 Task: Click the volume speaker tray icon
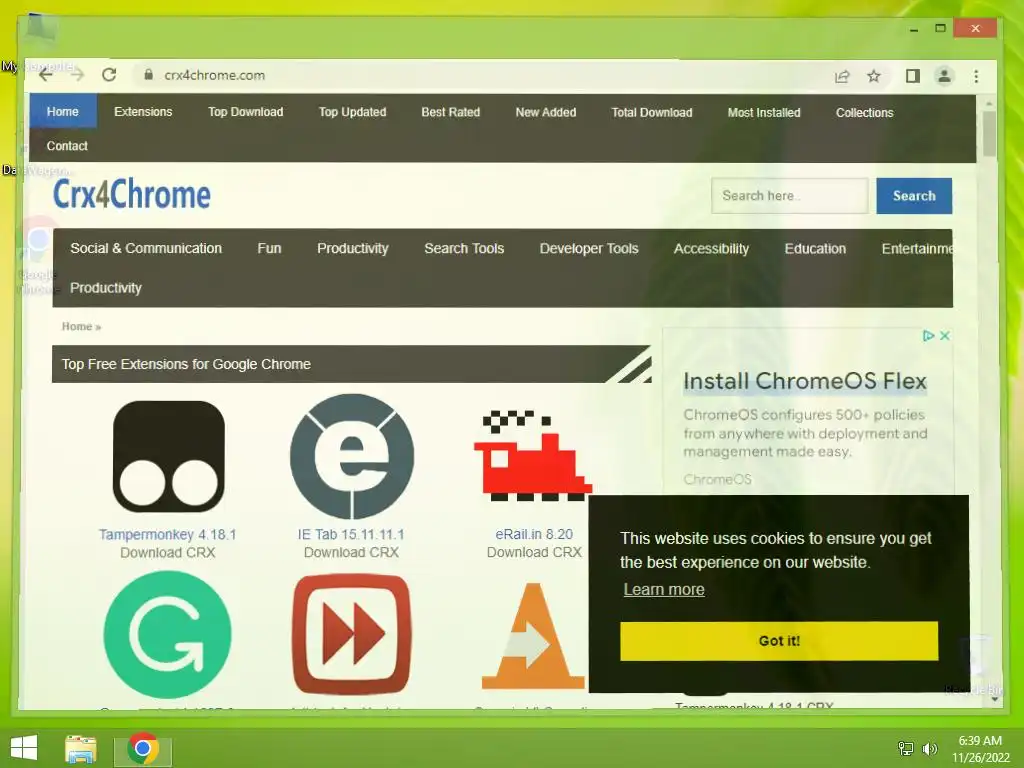click(x=929, y=749)
